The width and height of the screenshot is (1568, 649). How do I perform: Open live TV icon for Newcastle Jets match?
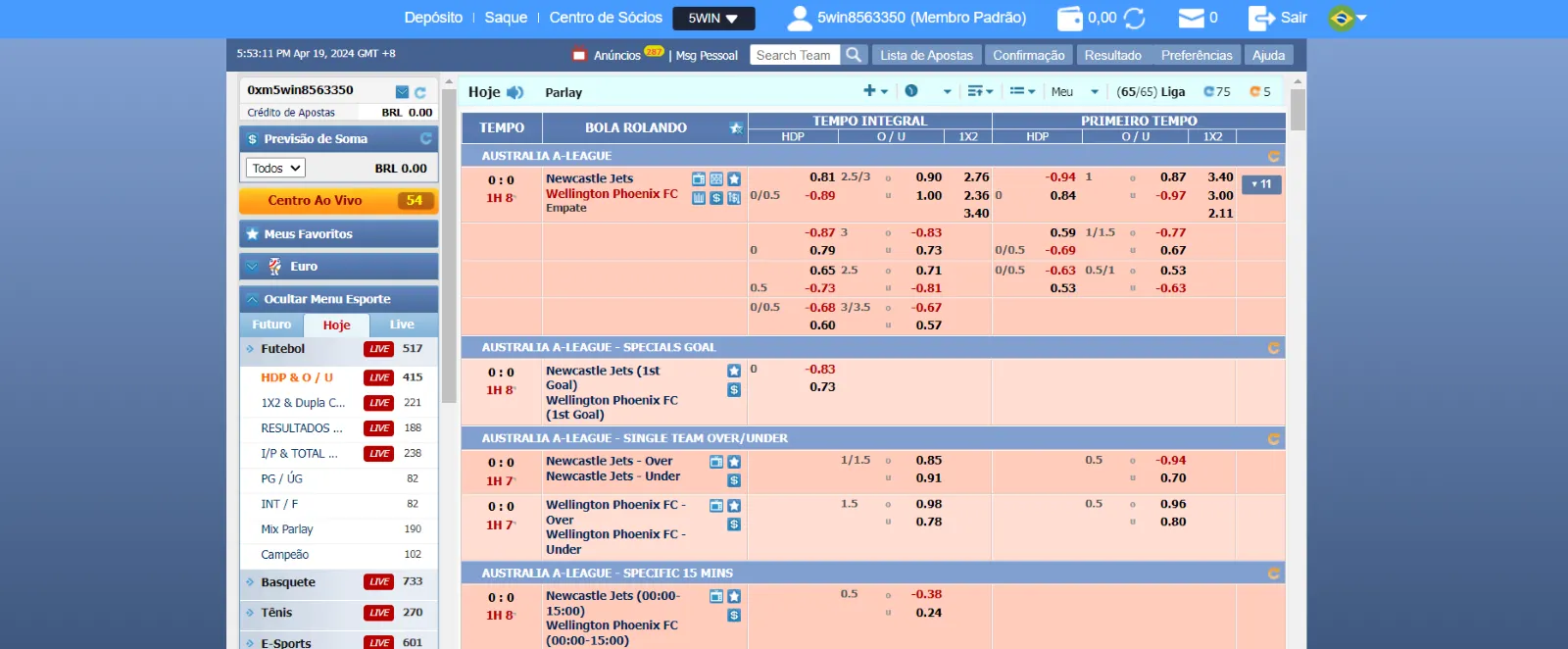(699, 179)
